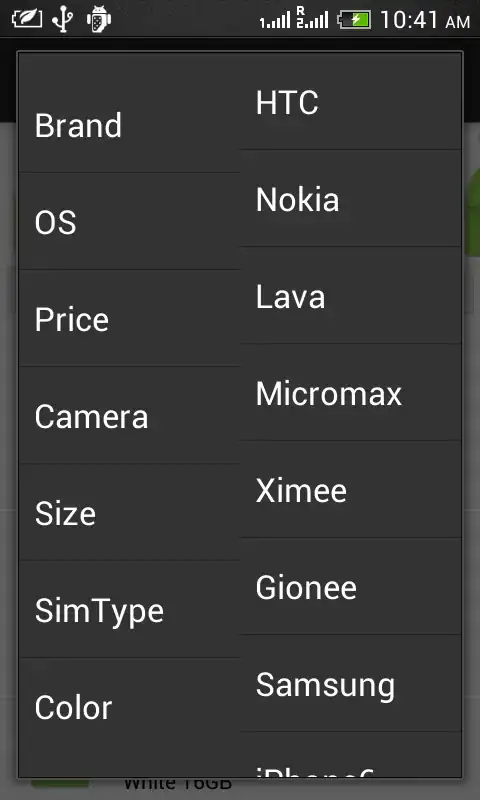The width and height of the screenshot is (480, 800).
Task: Pick Samsung in the brand list
Action: (350, 683)
